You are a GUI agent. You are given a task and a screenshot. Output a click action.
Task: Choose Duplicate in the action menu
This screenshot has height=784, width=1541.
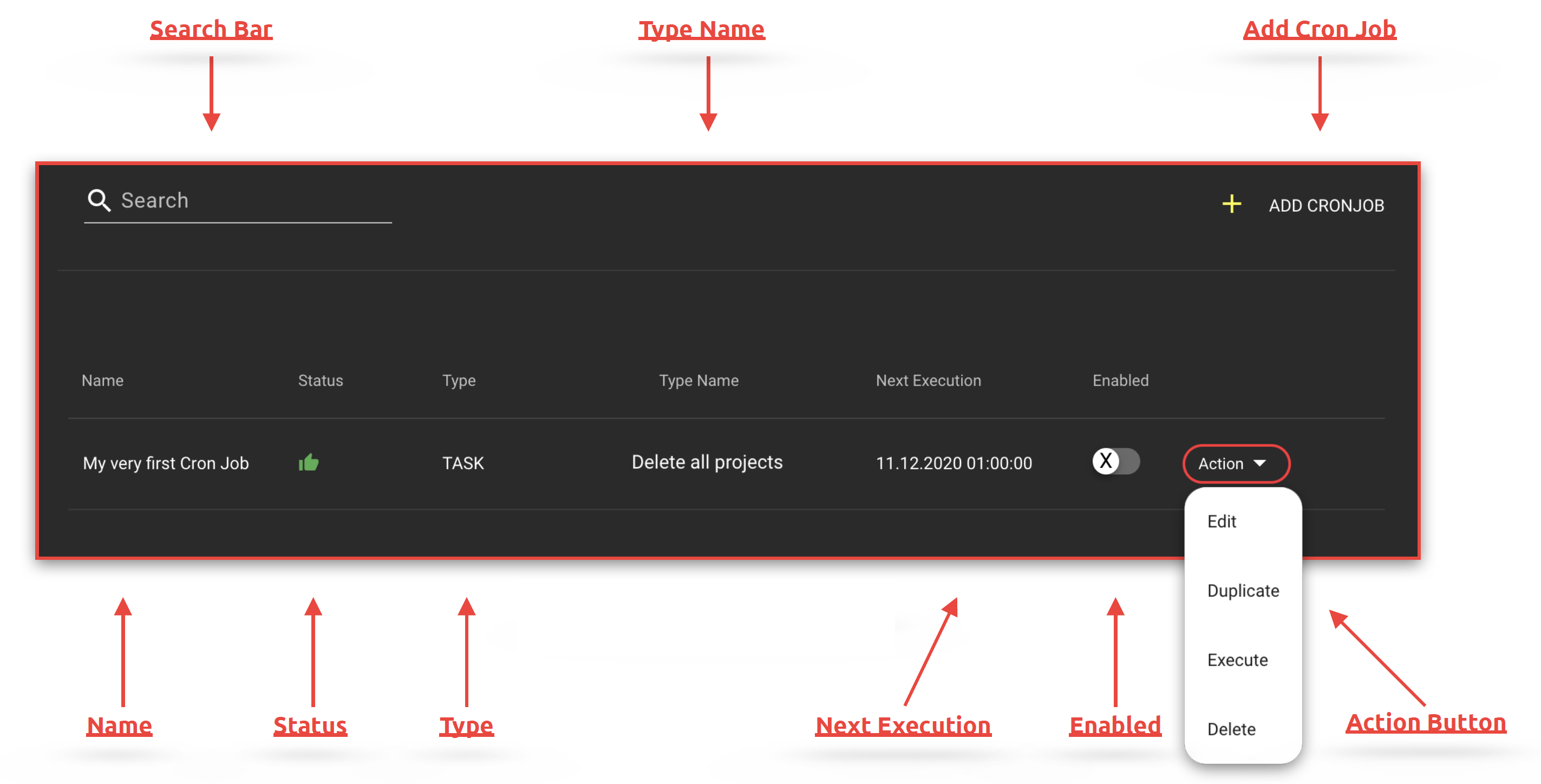coord(1243,591)
